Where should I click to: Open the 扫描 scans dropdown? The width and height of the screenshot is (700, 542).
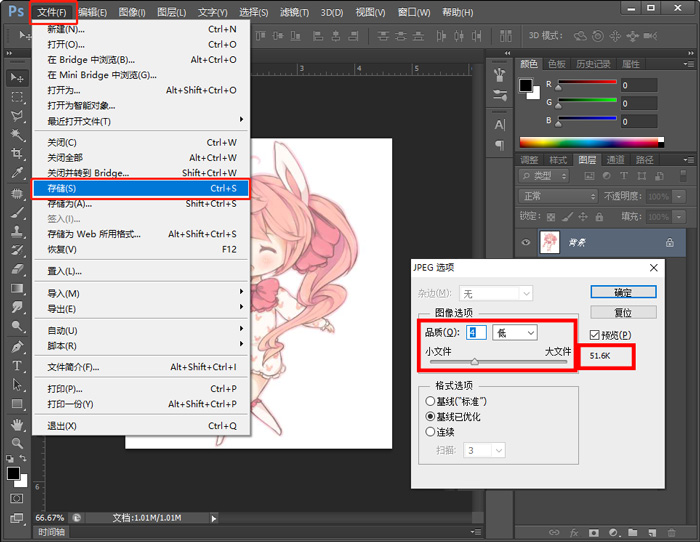(484, 450)
